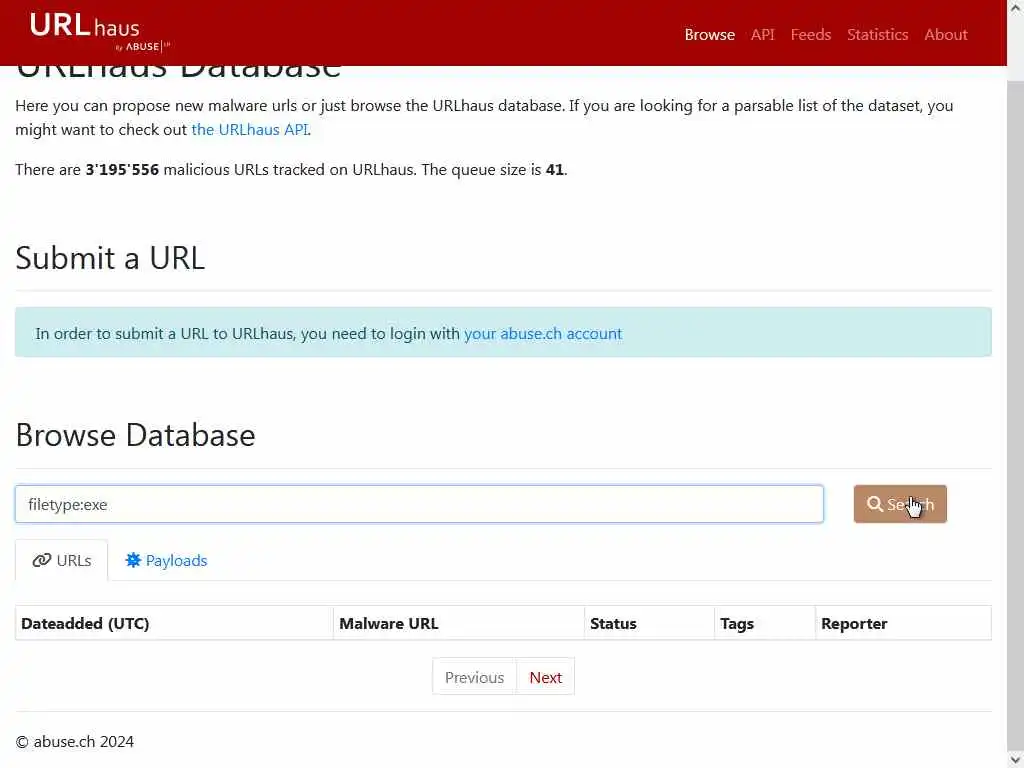Go to the Next results page
The image size is (1024, 768).
point(545,677)
